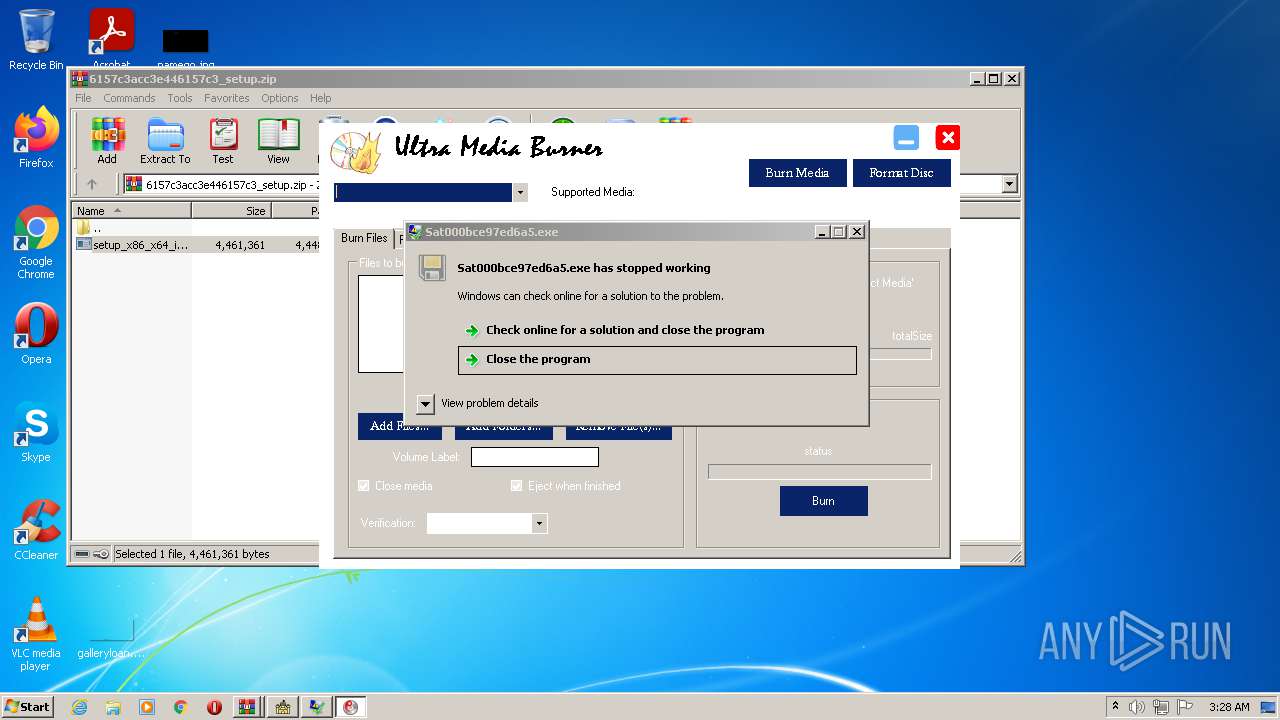
Task: Click the Format Disc button
Action: click(x=901, y=173)
